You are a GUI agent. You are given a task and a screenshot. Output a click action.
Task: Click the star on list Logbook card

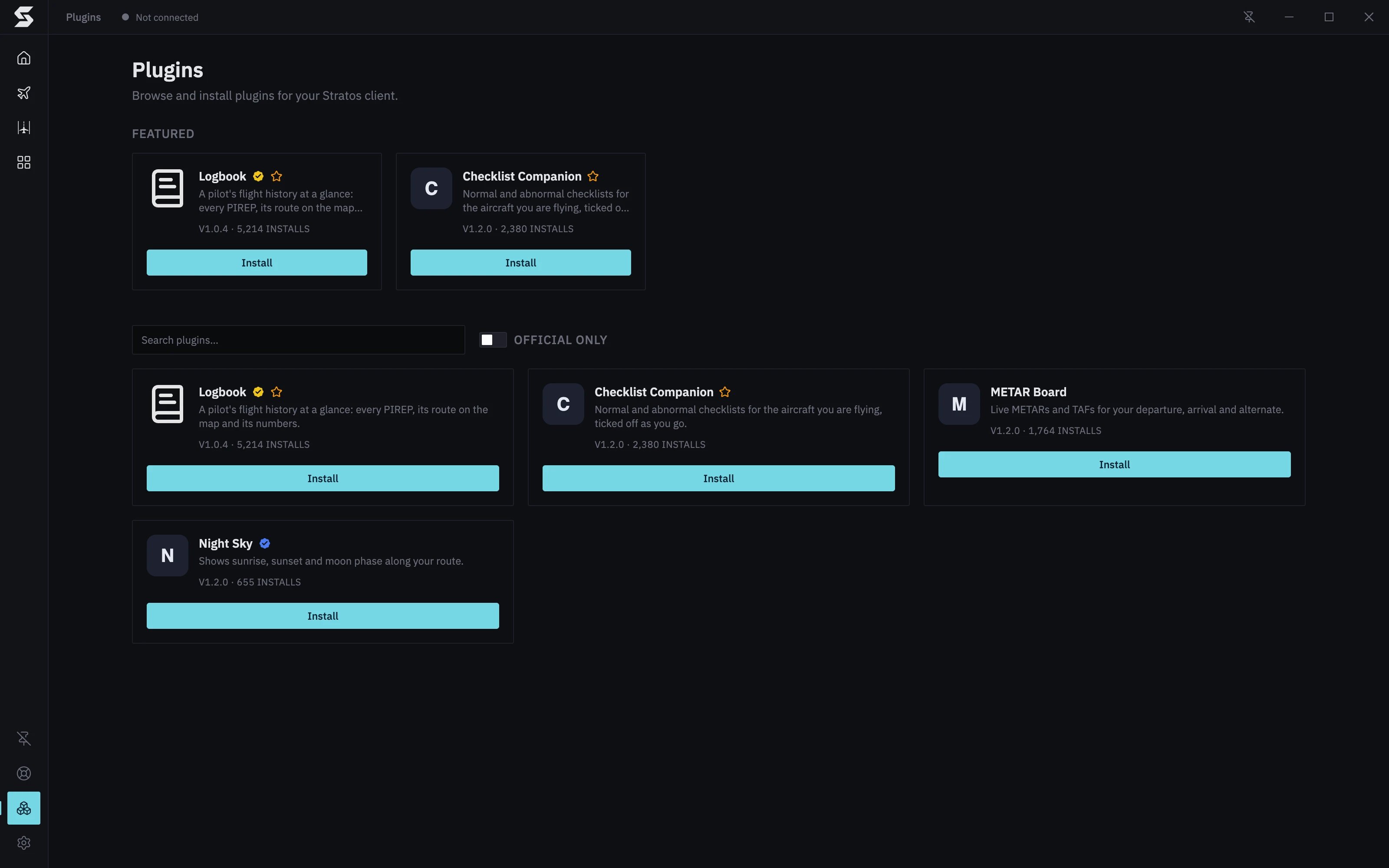pyautogui.click(x=276, y=392)
